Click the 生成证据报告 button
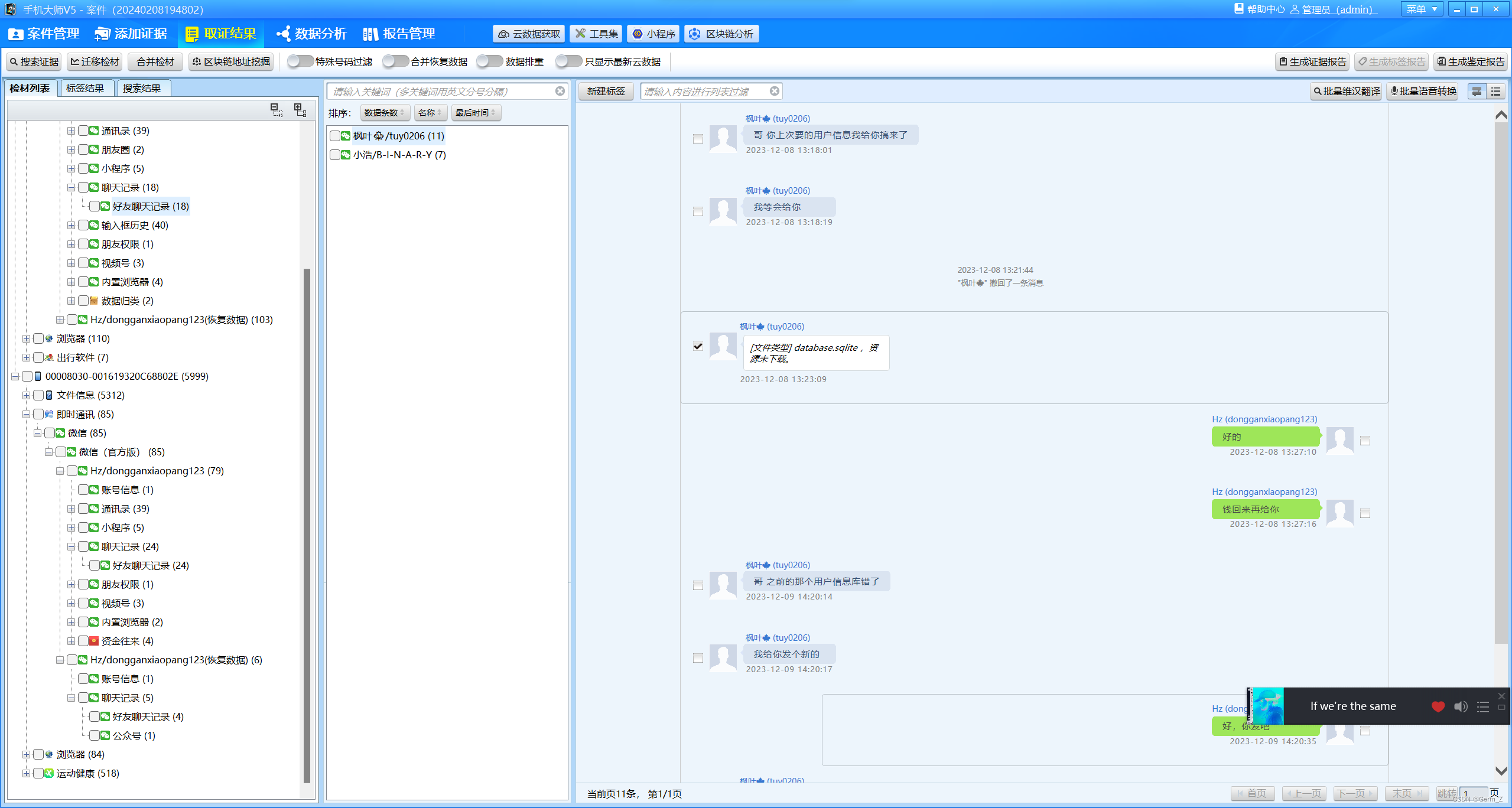The image size is (1512, 808). pyautogui.click(x=1312, y=61)
